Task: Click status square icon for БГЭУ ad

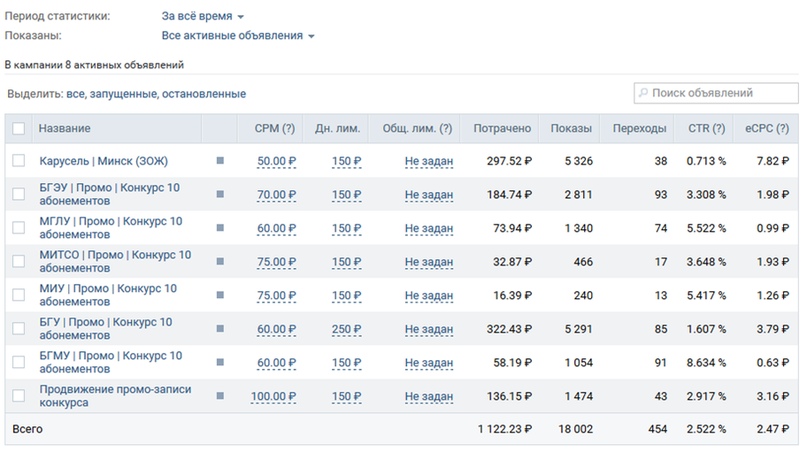Action: click(x=220, y=194)
